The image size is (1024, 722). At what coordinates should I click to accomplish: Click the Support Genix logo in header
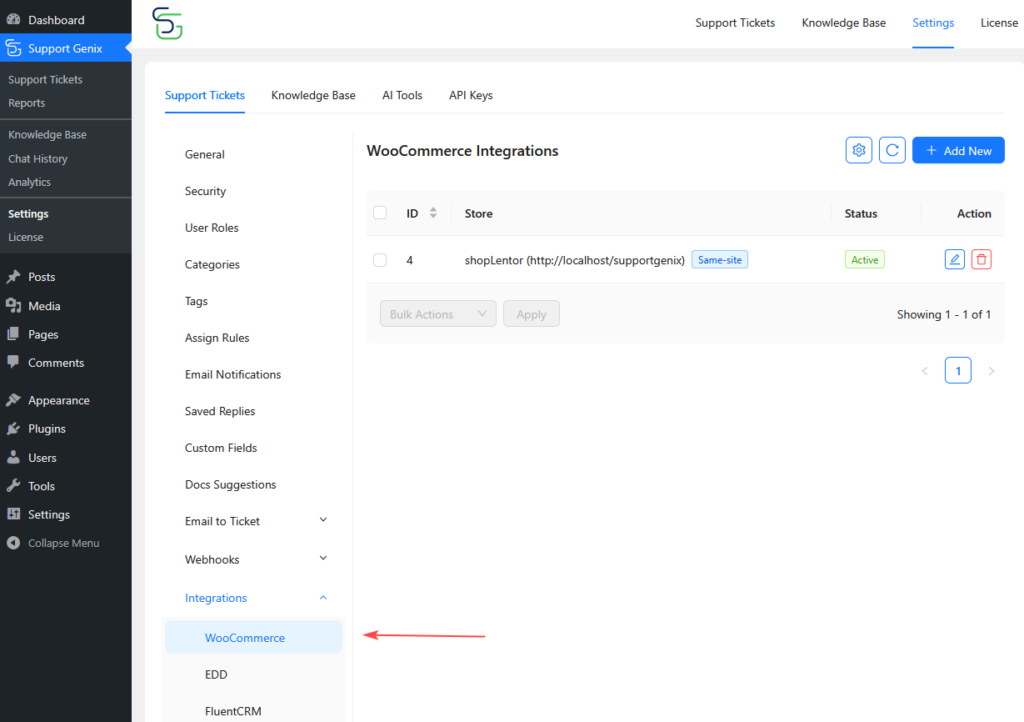coord(167,23)
